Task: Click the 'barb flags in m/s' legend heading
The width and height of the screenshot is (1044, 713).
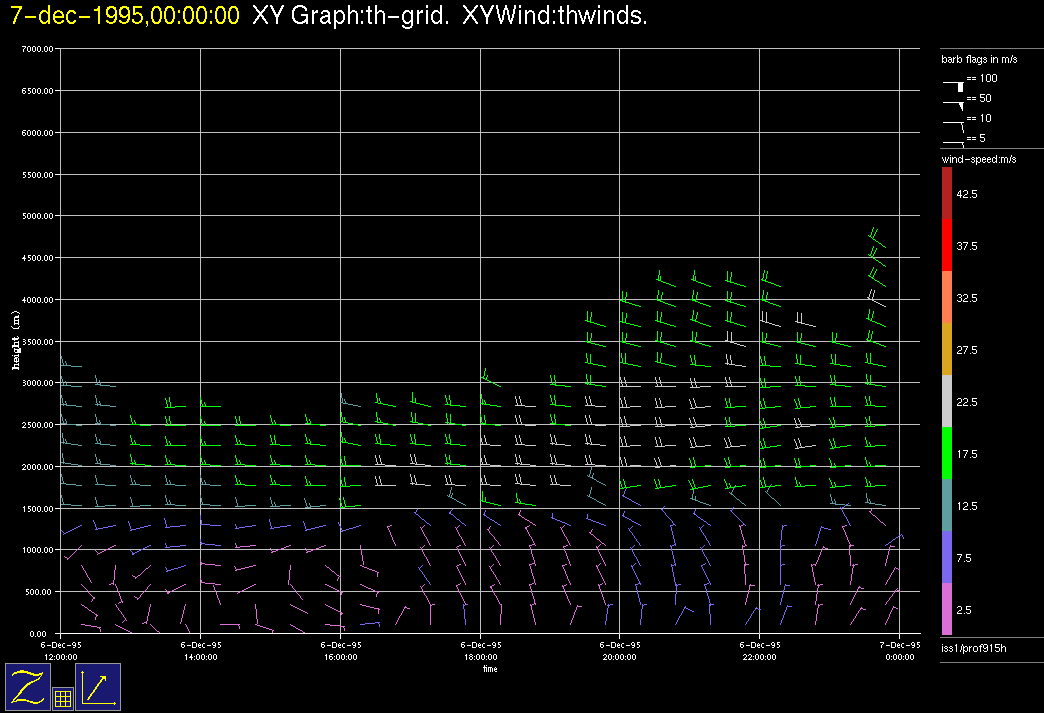Action: tap(979, 60)
